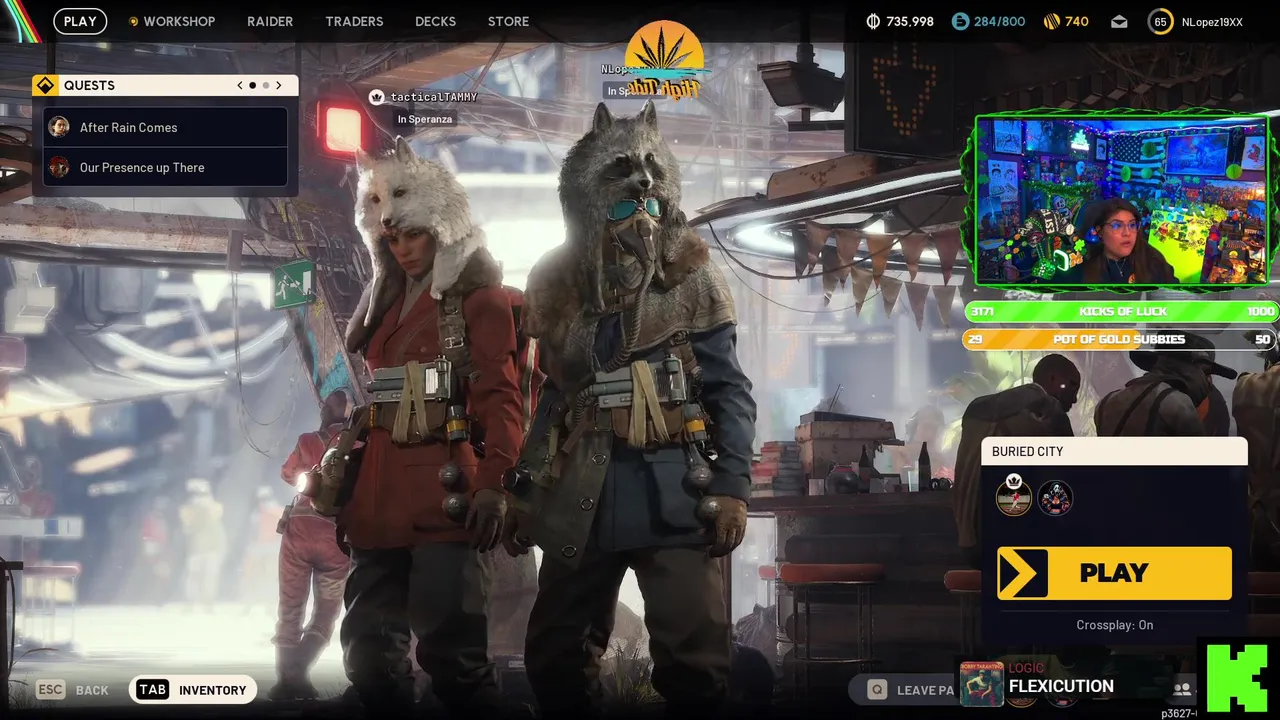Open the PLAY tab in top navigation
This screenshot has width=1280, height=720.
pos(80,21)
